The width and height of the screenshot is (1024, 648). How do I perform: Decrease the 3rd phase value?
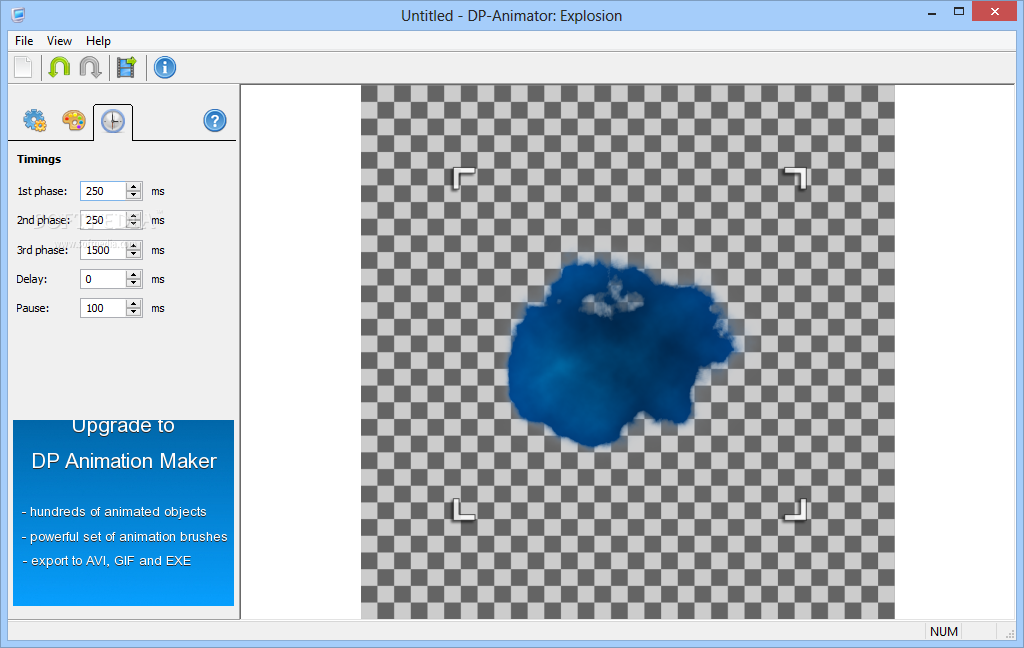[134, 254]
